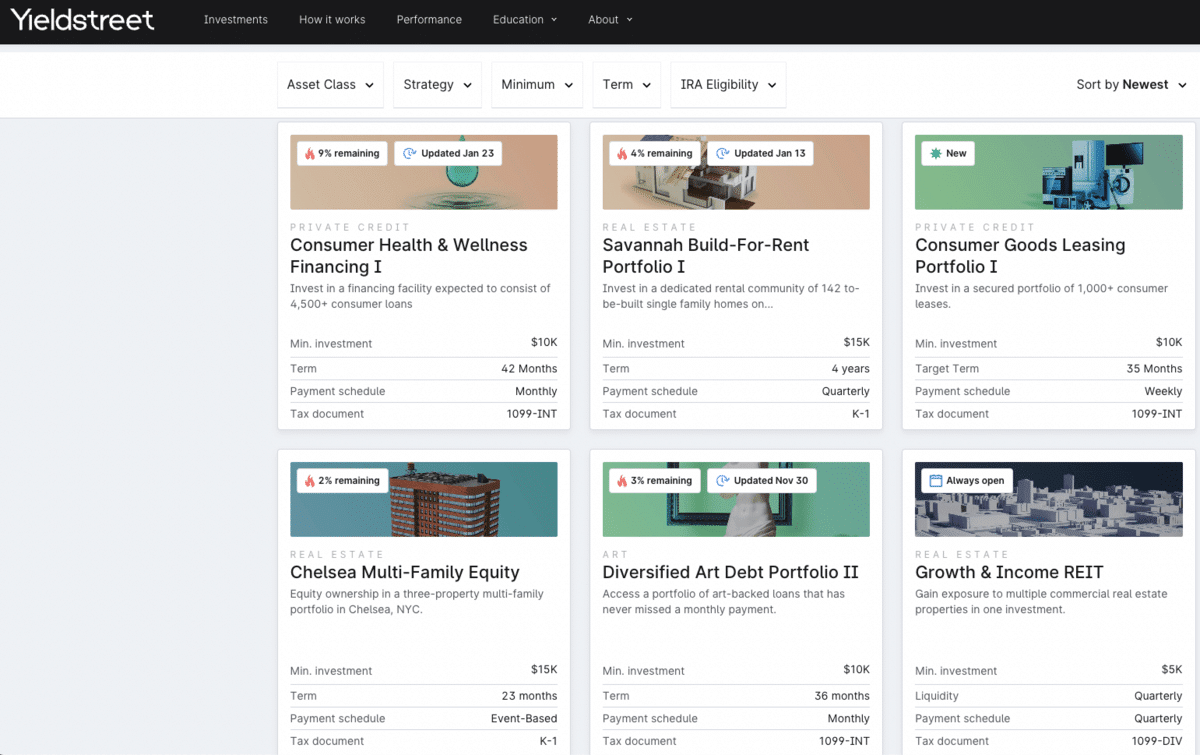Viewport: 1200px width, 755px height.
Task: Click the flame icon on 4% remaining badge
Action: (x=622, y=154)
